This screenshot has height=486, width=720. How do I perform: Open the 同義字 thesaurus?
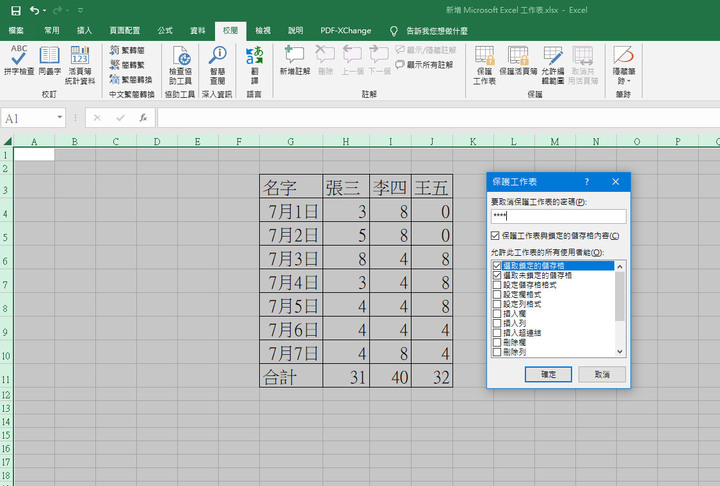pos(50,60)
